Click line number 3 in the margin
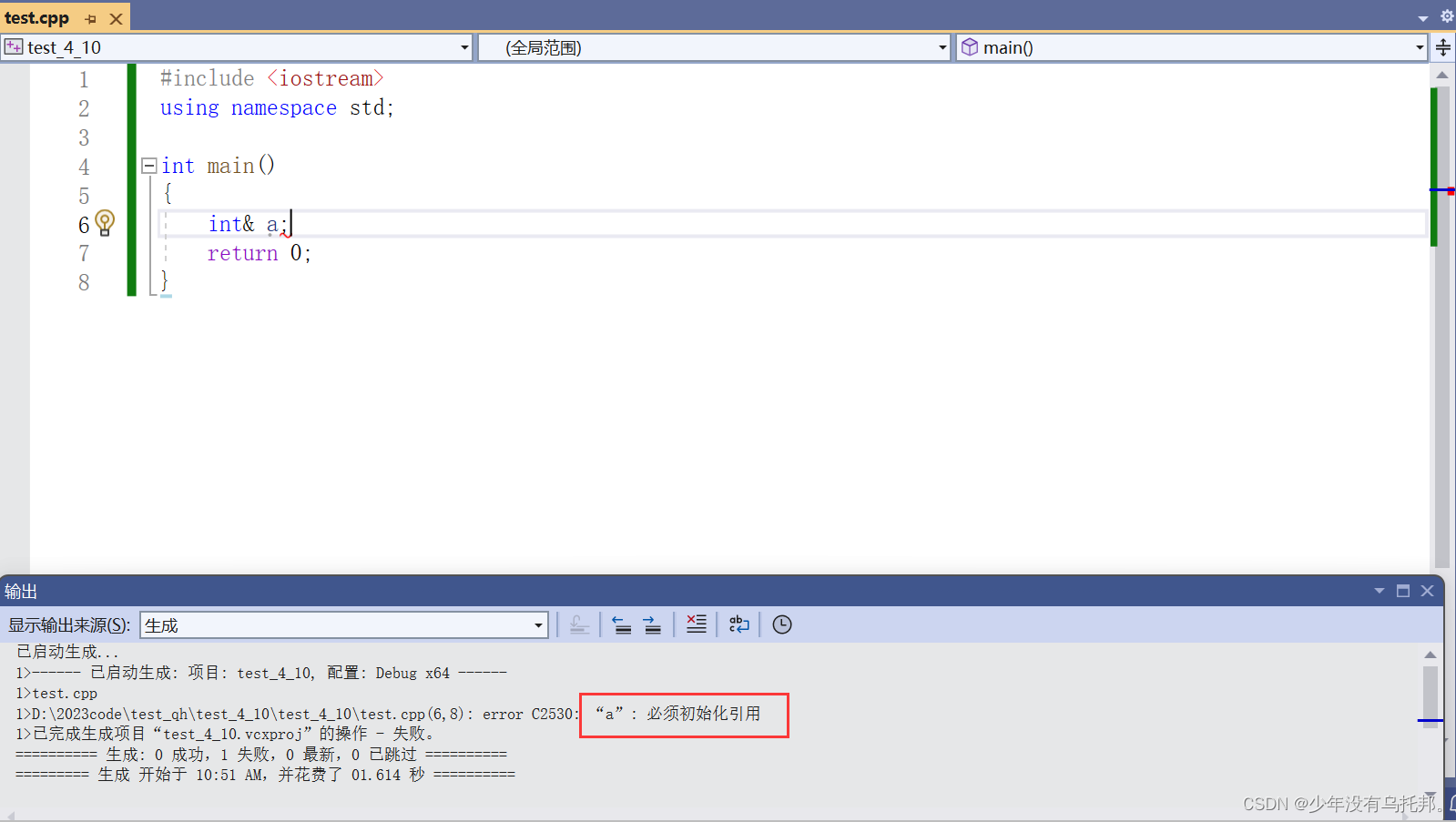This screenshot has width=1456, height=822. pos(84,137)
